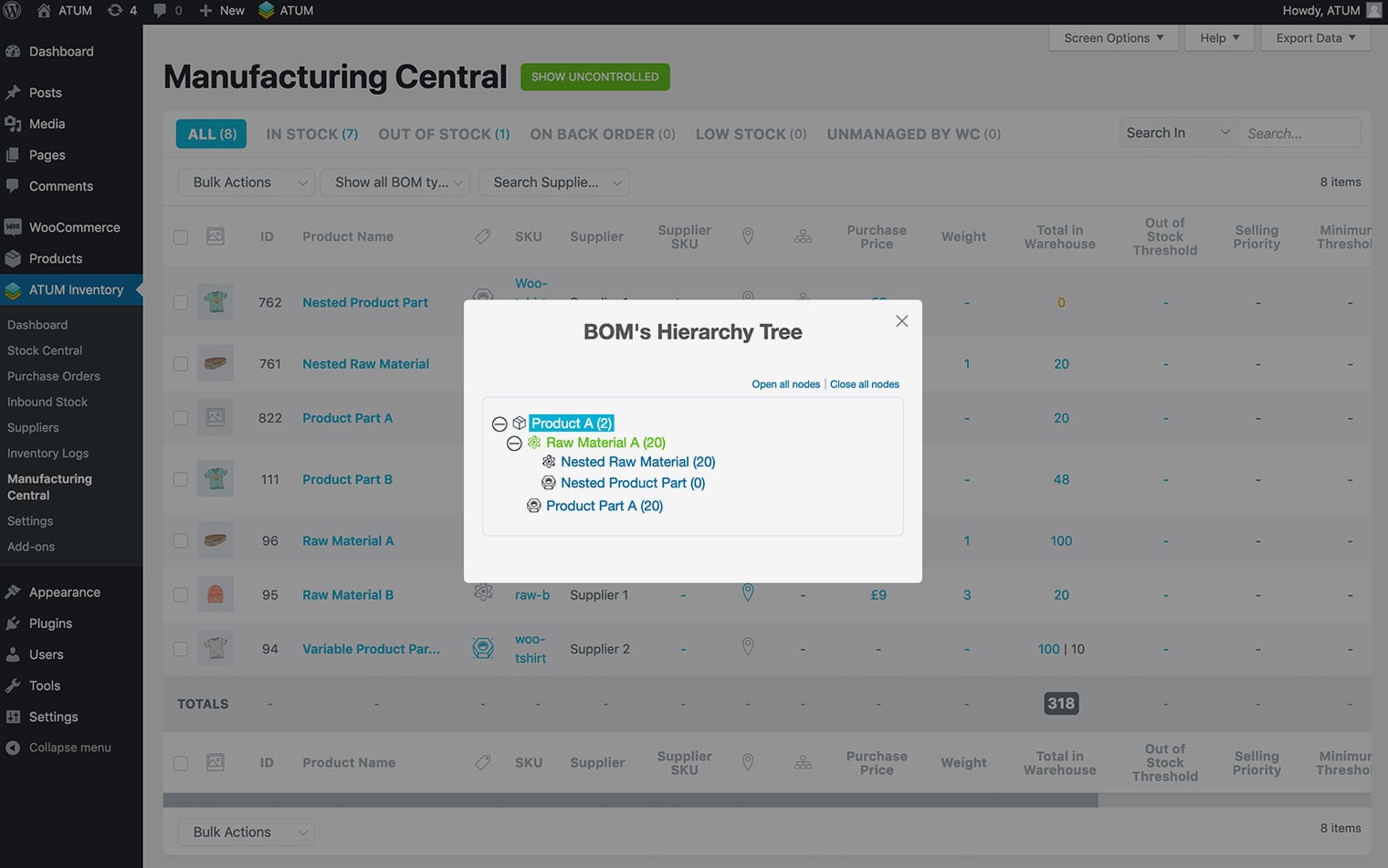The width and height of the screenshot is (1388, 868).
Task: Click the BOM type icon for Variable Product Part
Action: coord(483,648)
